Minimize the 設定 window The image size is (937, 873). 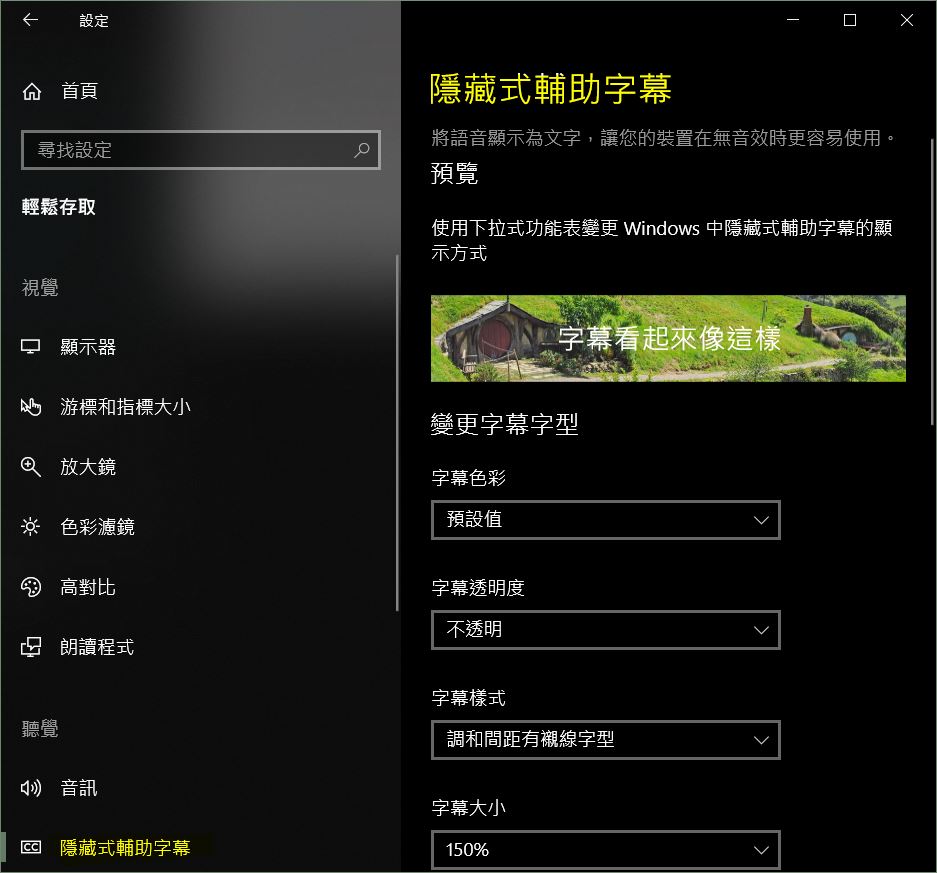pos(793,20)
